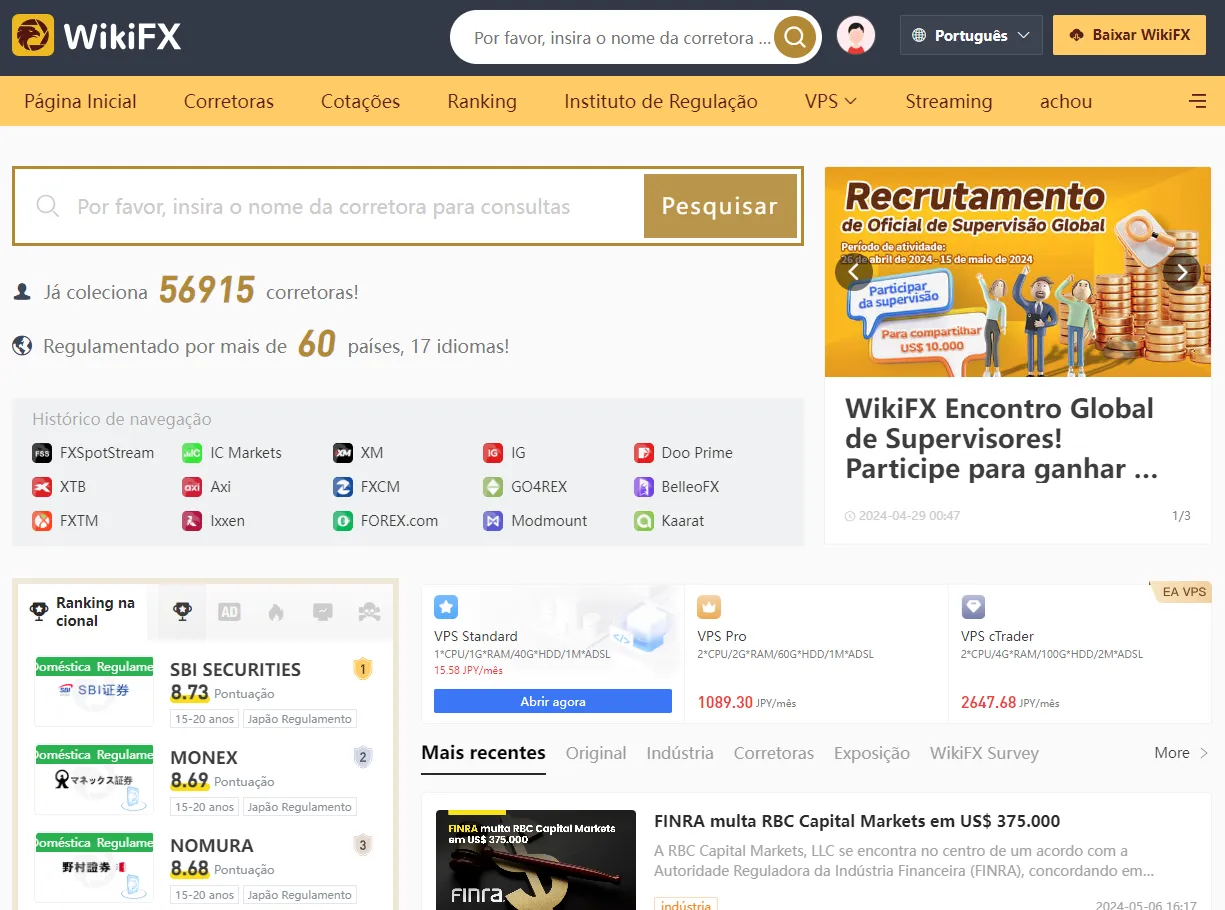Open the Kaarat broker entry

669,521
